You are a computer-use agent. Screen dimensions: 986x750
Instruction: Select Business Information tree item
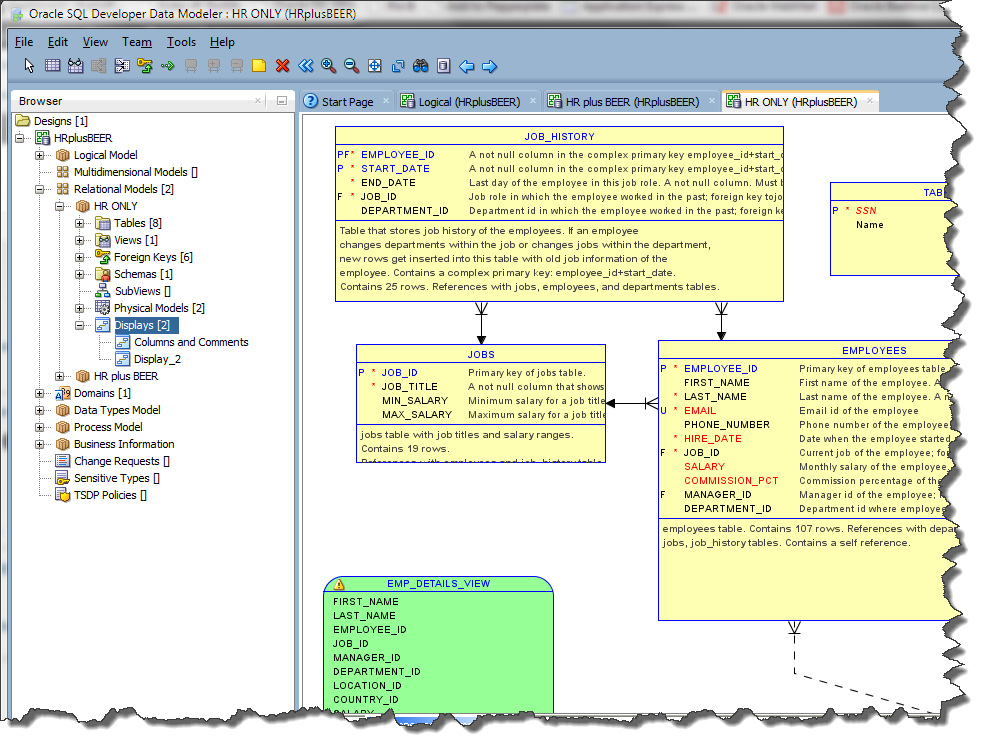point(124,444)
